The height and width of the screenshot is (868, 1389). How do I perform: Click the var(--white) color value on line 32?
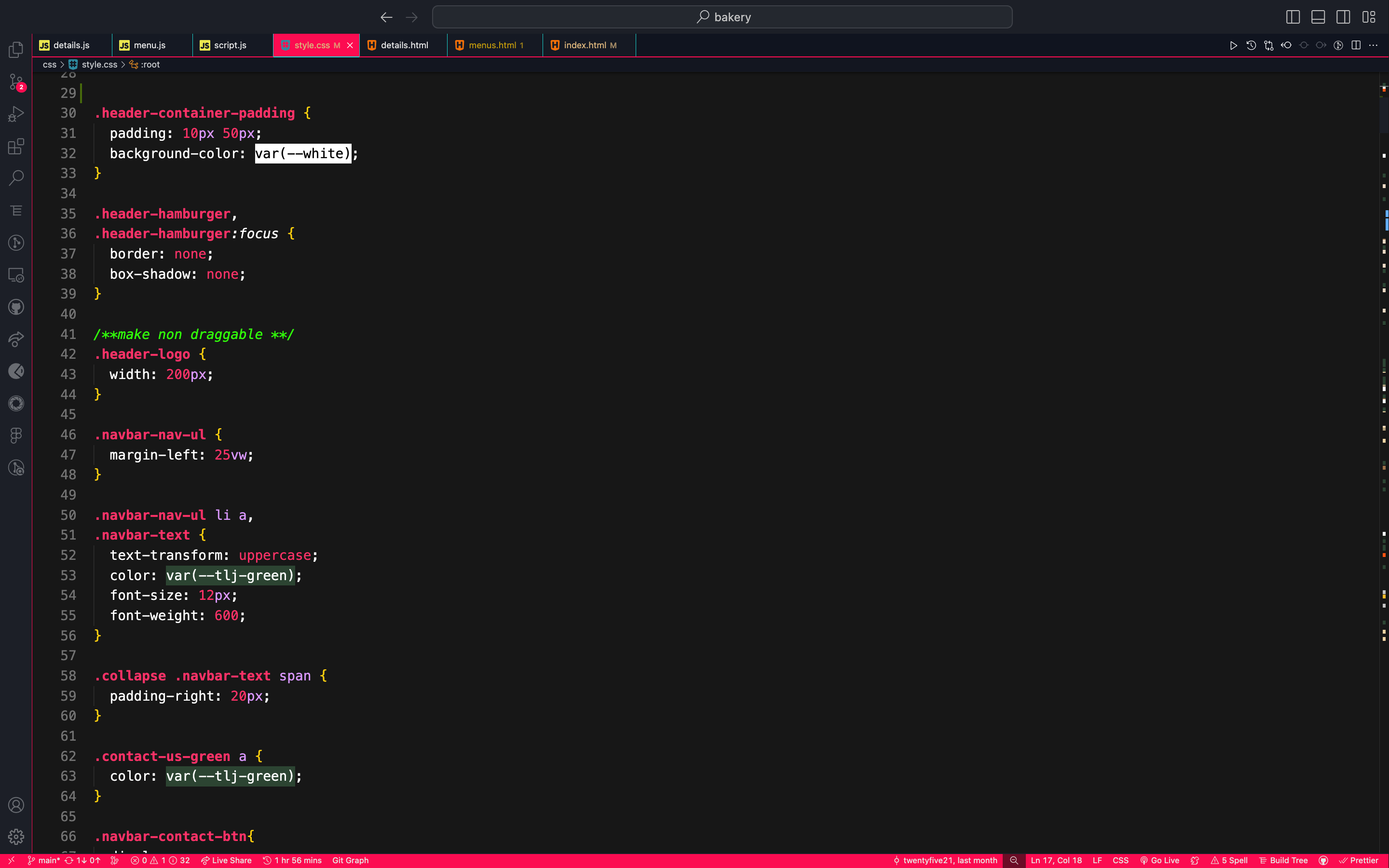[x=302, y=153]
